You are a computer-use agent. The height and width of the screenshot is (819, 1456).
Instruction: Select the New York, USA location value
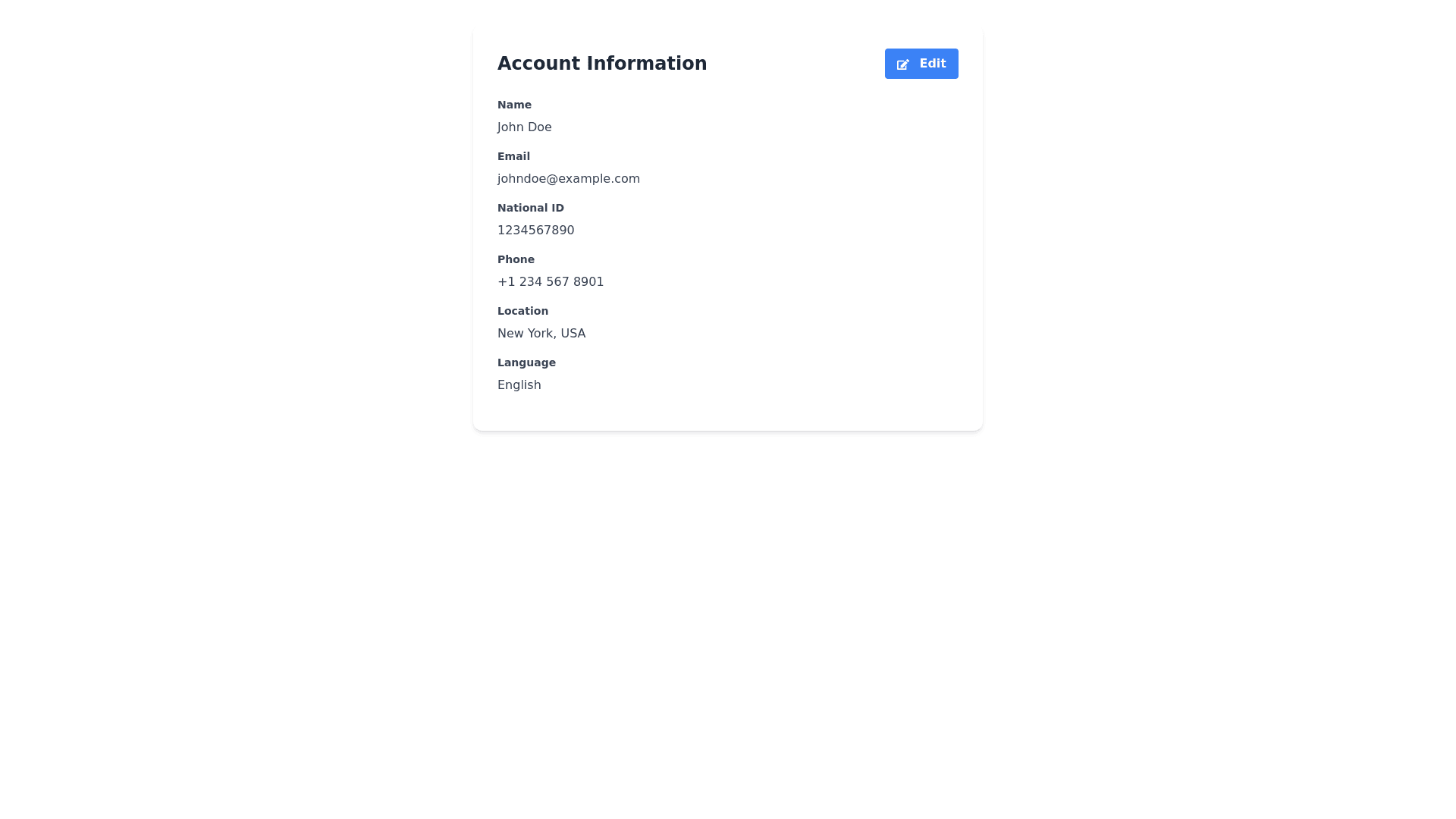pos(541,334)
